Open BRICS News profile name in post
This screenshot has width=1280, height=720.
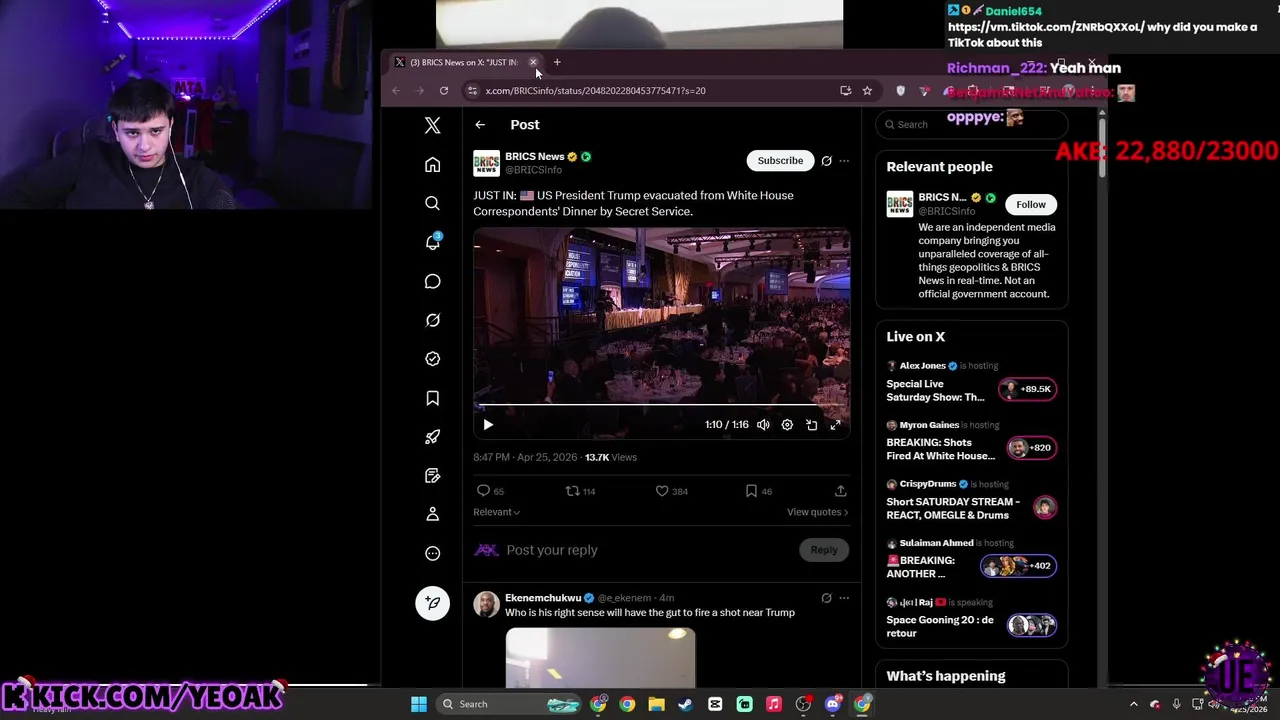coord(535,156)
